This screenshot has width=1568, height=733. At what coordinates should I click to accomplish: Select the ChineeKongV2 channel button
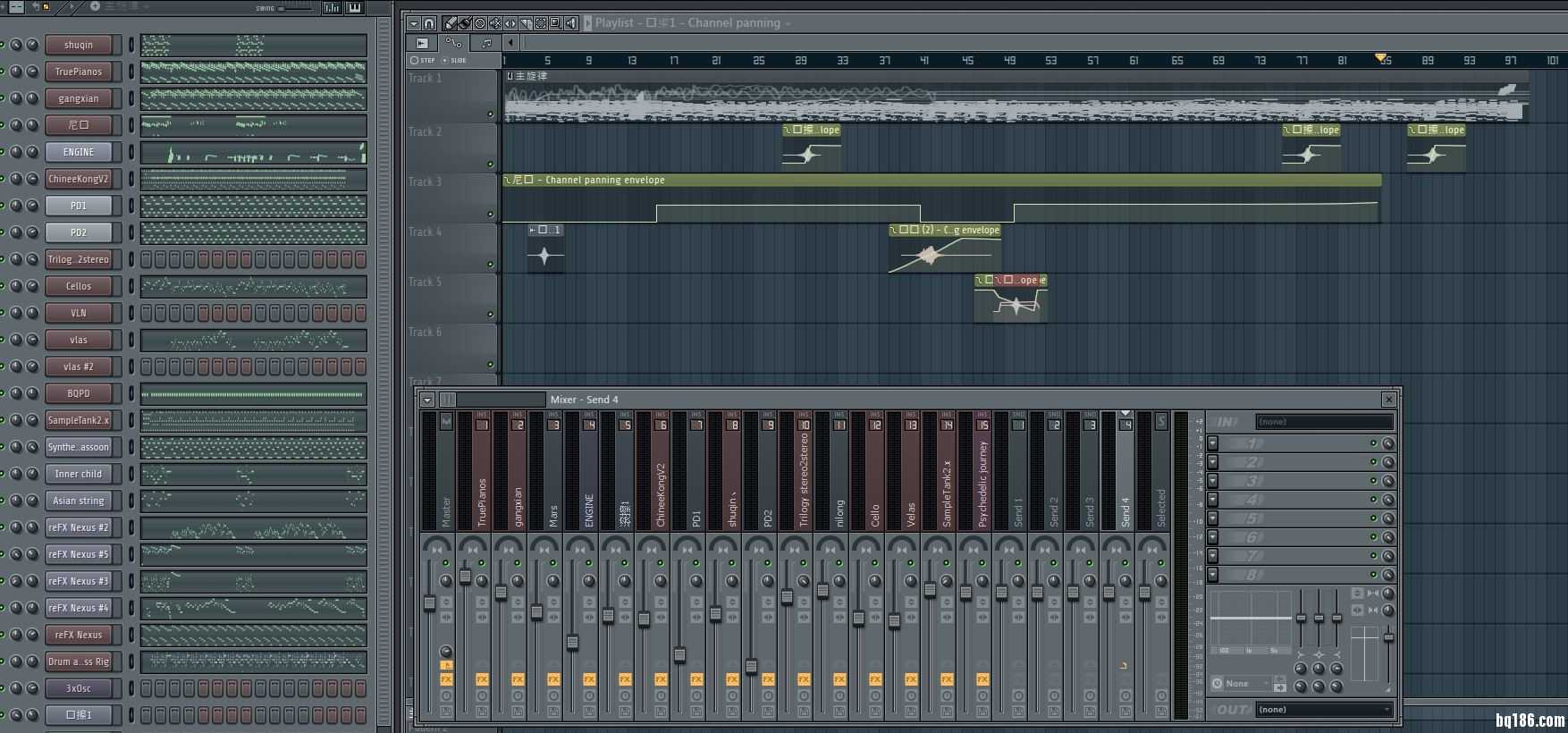coord(79,179)
